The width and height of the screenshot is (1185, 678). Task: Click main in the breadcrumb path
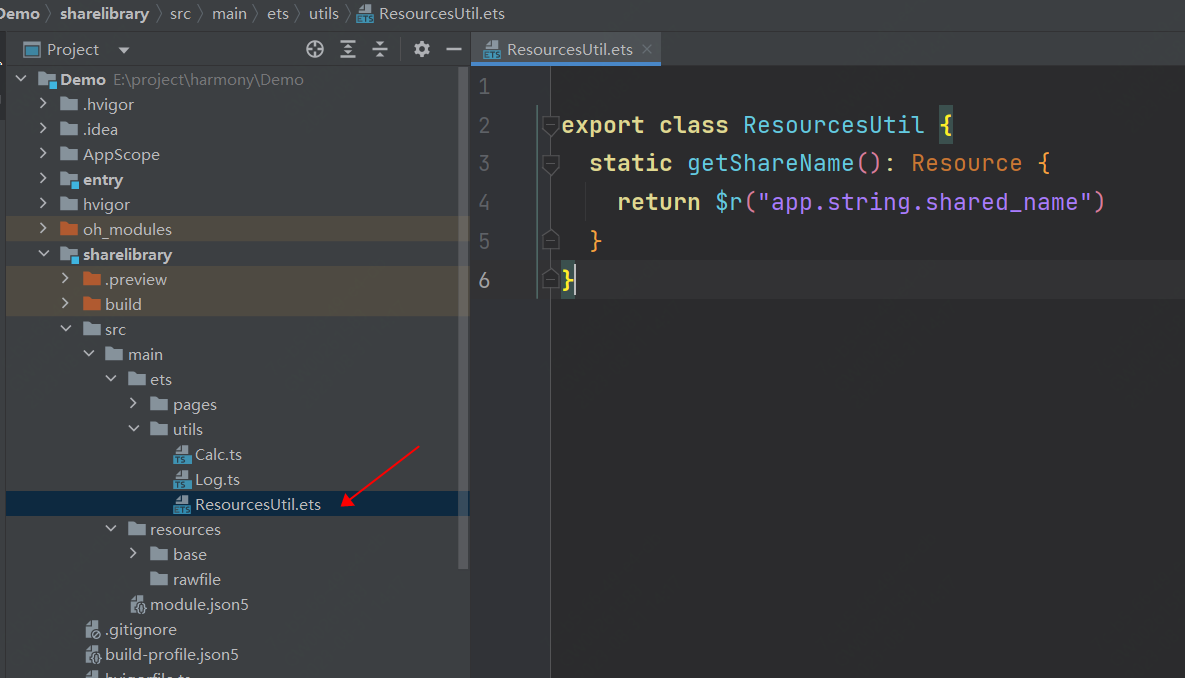click(x=229, y=14)
